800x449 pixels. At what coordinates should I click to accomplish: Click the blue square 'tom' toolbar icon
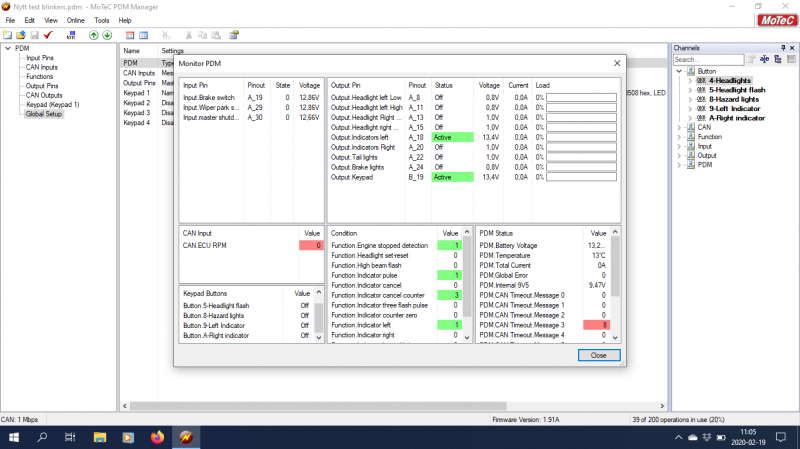[71, 35]
